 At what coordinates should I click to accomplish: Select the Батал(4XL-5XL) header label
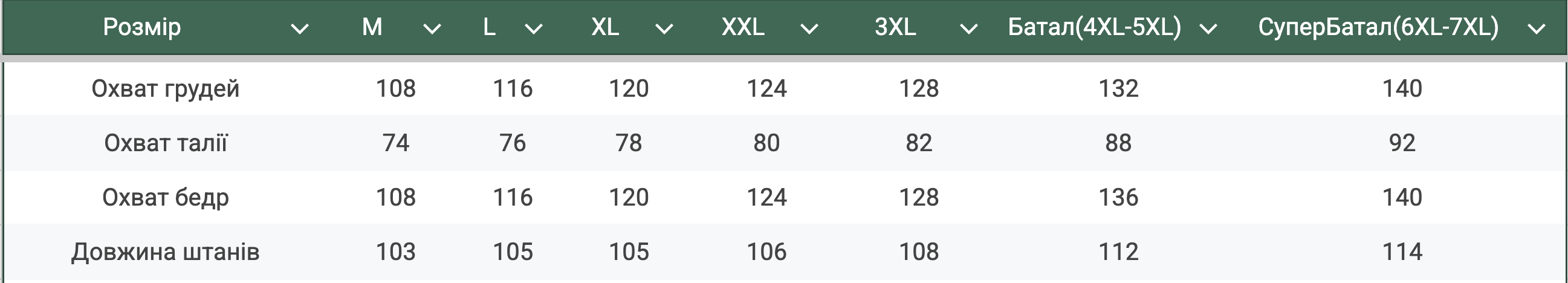point(1095,27)
